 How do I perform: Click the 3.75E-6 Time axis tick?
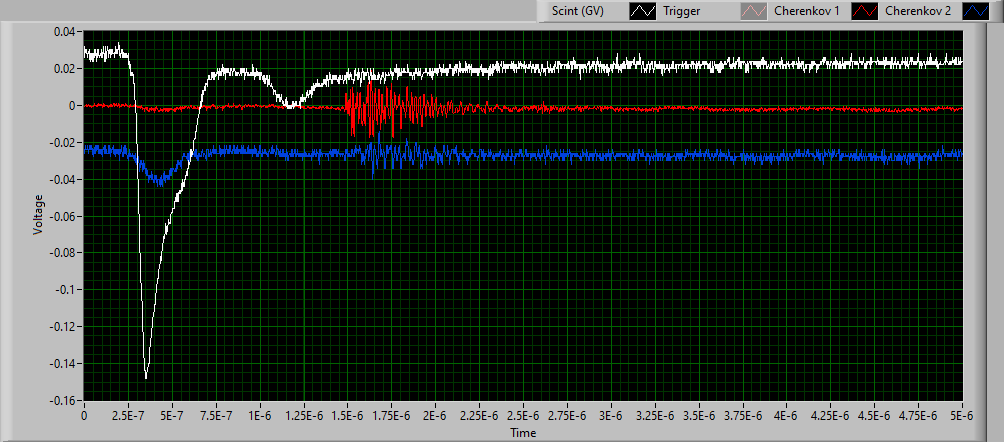(743, 415)
